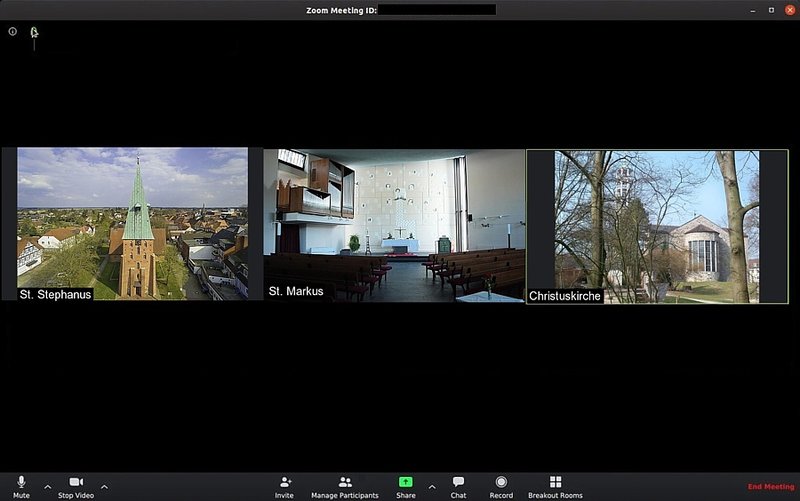The image size is (800, 501).
Task: Open the Manage Participants panel
Action: [x=345, y=485]
